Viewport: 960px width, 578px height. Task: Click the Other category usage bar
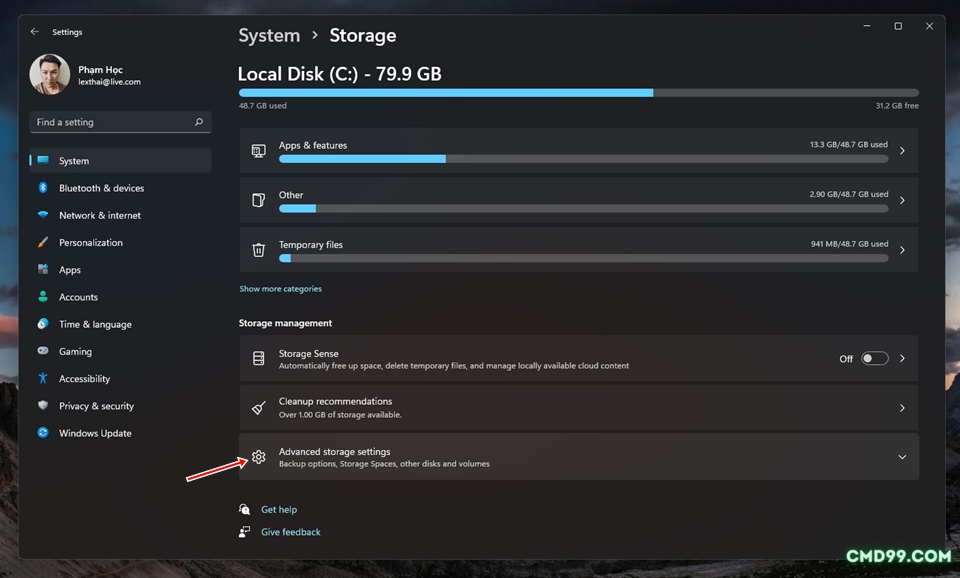[x=583, y=209]
